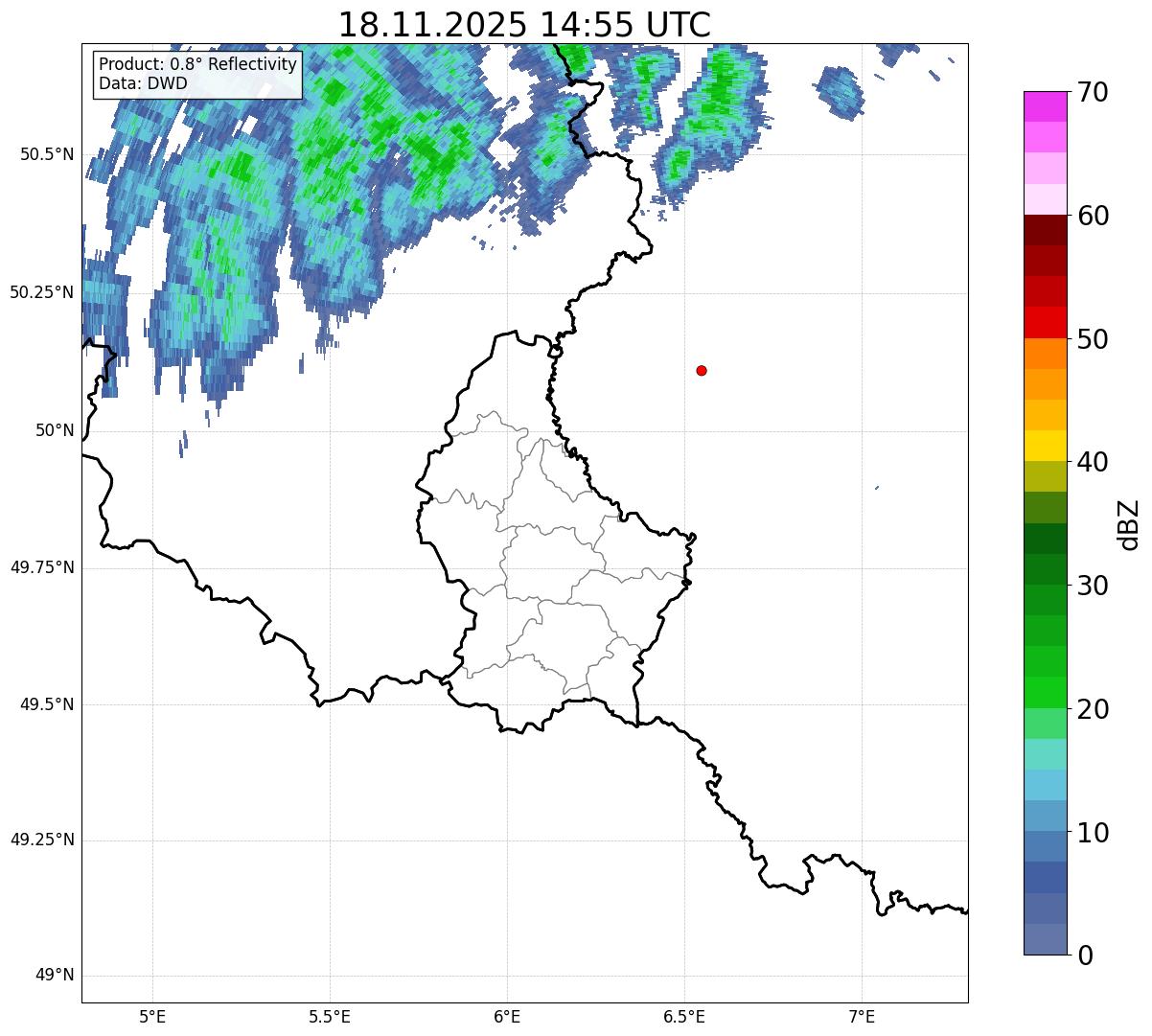
Task: Click the 49.25°N latitude label
Action: click(x=42, y=840)
